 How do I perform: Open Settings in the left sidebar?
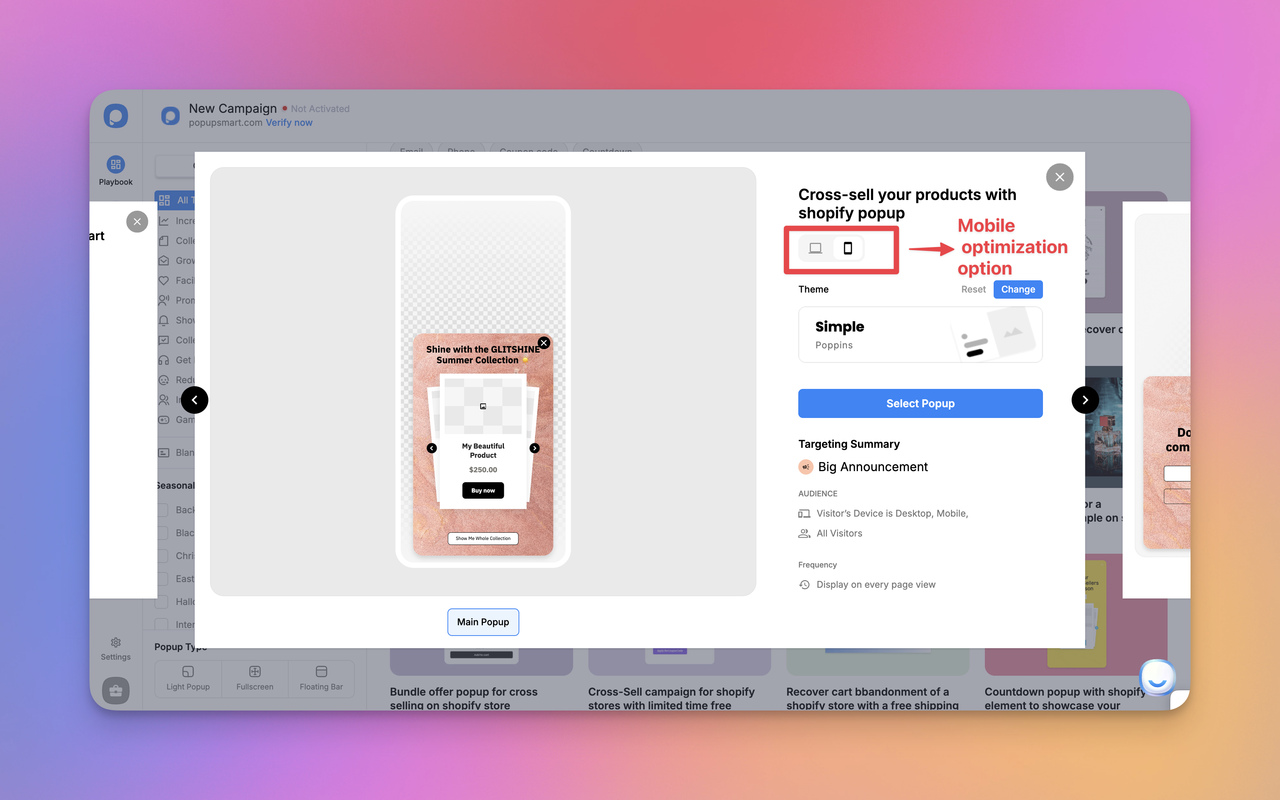click(x=116, y=648)
